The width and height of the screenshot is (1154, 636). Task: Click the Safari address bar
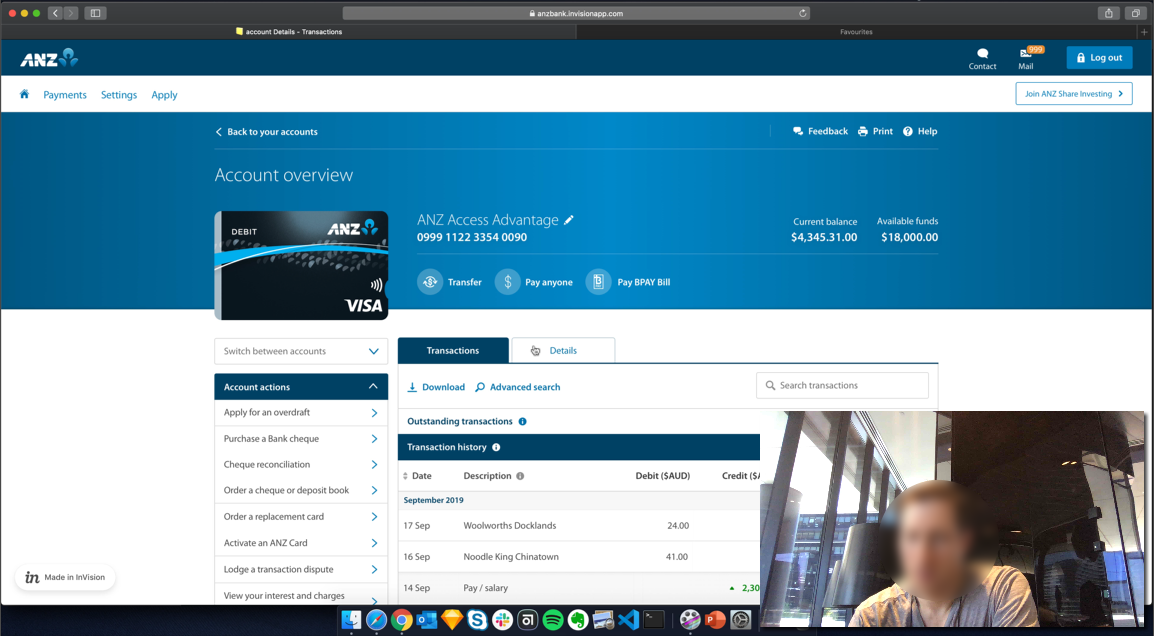pos(576,13)
